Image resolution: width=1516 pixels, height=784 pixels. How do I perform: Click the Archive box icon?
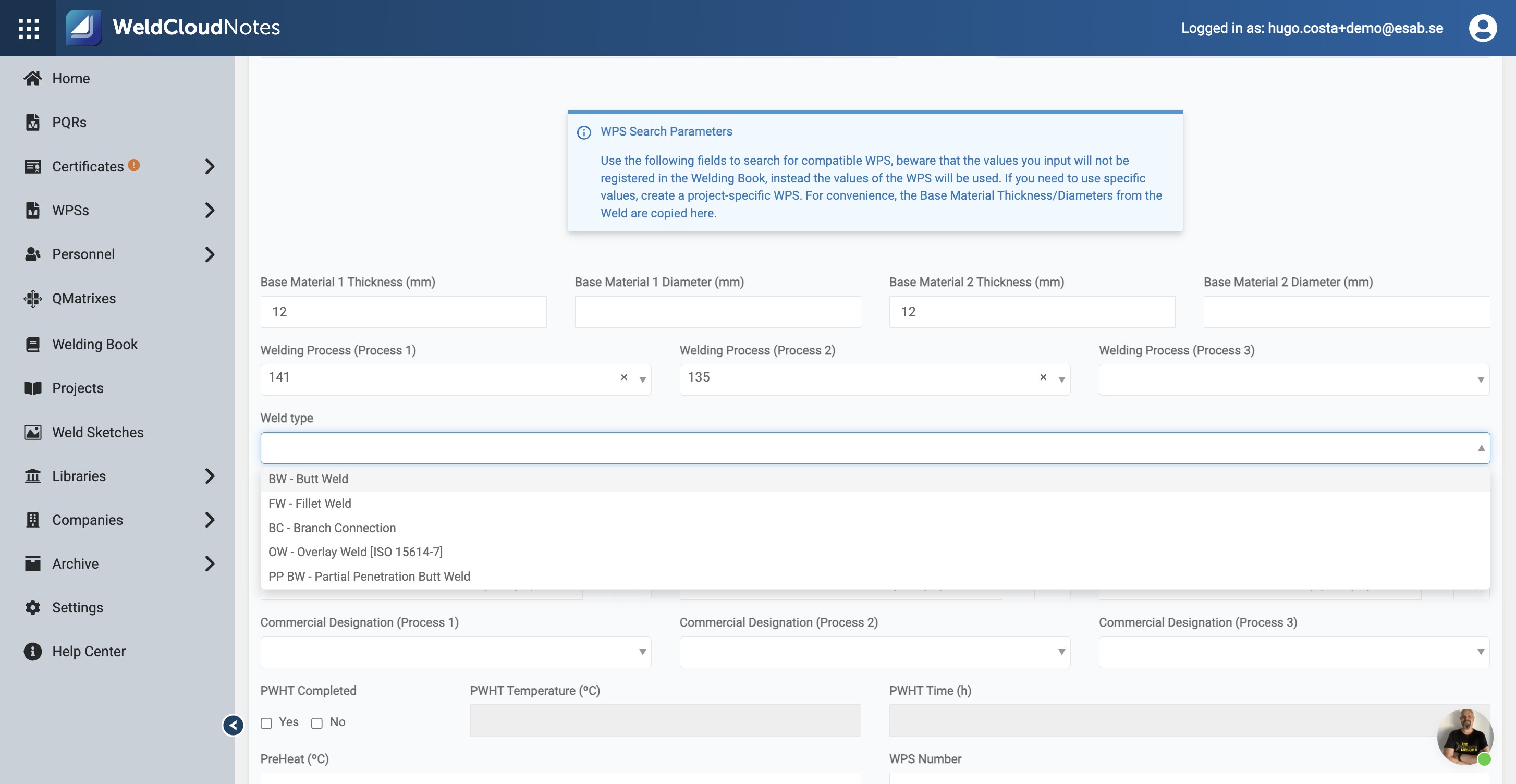33,563
